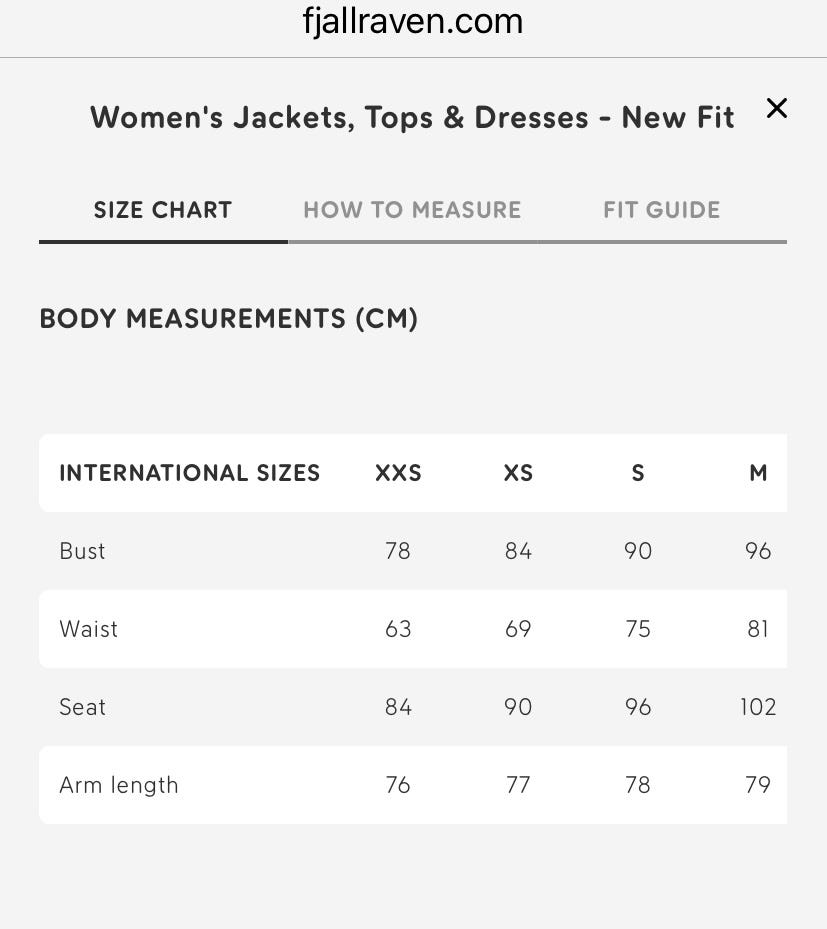Image resolution: width=827 pixels, height=929 pixels.
Task: Click the Women's Jackets dialog title
Action: [412, 117]
